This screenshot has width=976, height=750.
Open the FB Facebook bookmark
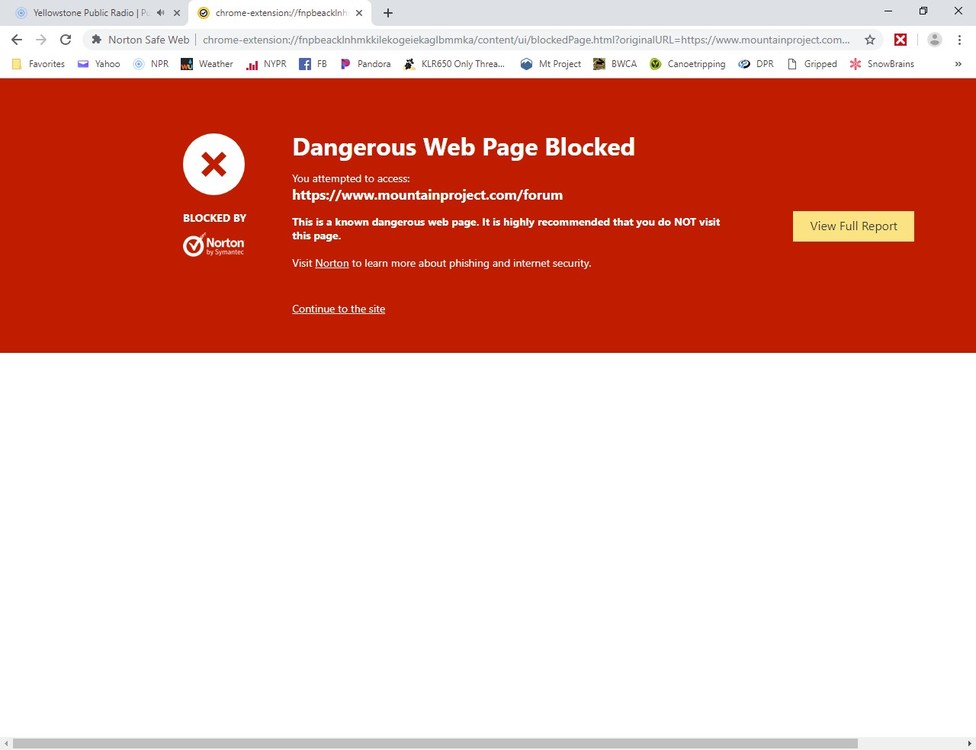click(x=313, y=63)
